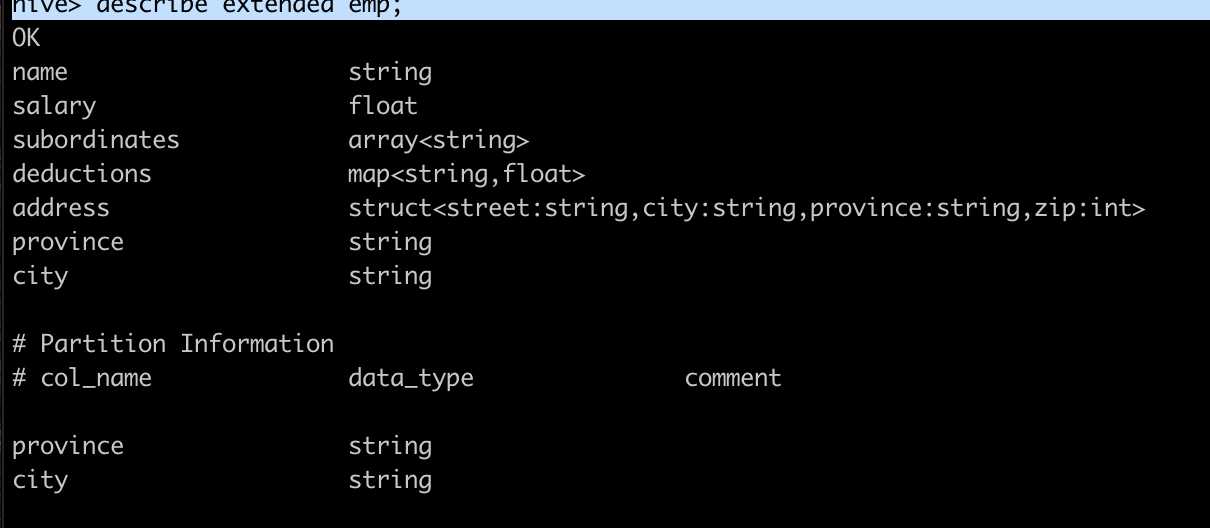Click the '# Partition Information' heading
The image size is (1210, 528).
(173, 343)
